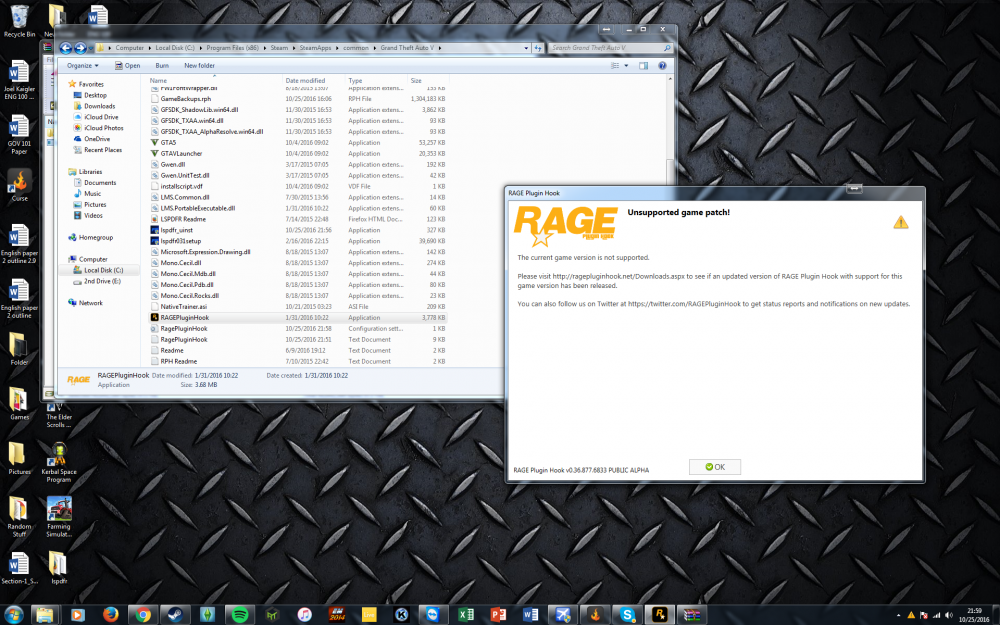Expand breadcrumb arrow after Grand Theft Auto V
The height and width of the screenshot is (625, 1000).
pos(439,48)
